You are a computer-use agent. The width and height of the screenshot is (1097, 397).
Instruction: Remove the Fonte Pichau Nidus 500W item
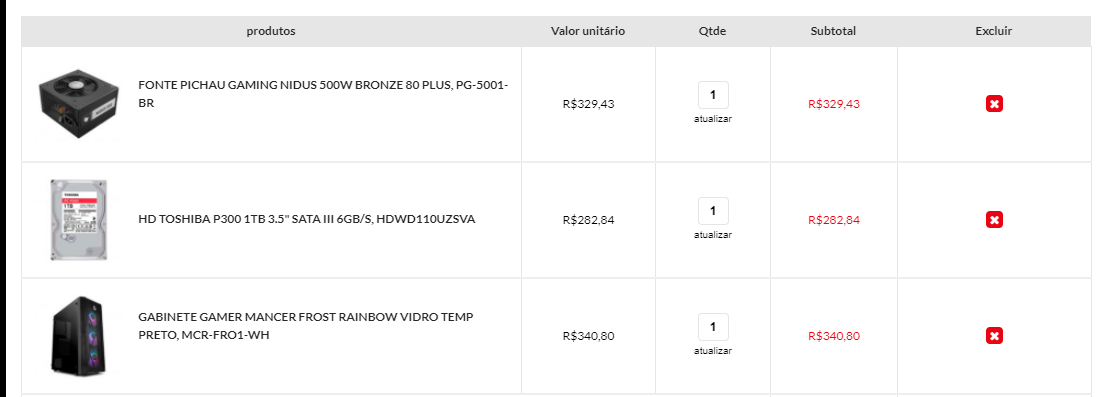[x=993, y=104]
